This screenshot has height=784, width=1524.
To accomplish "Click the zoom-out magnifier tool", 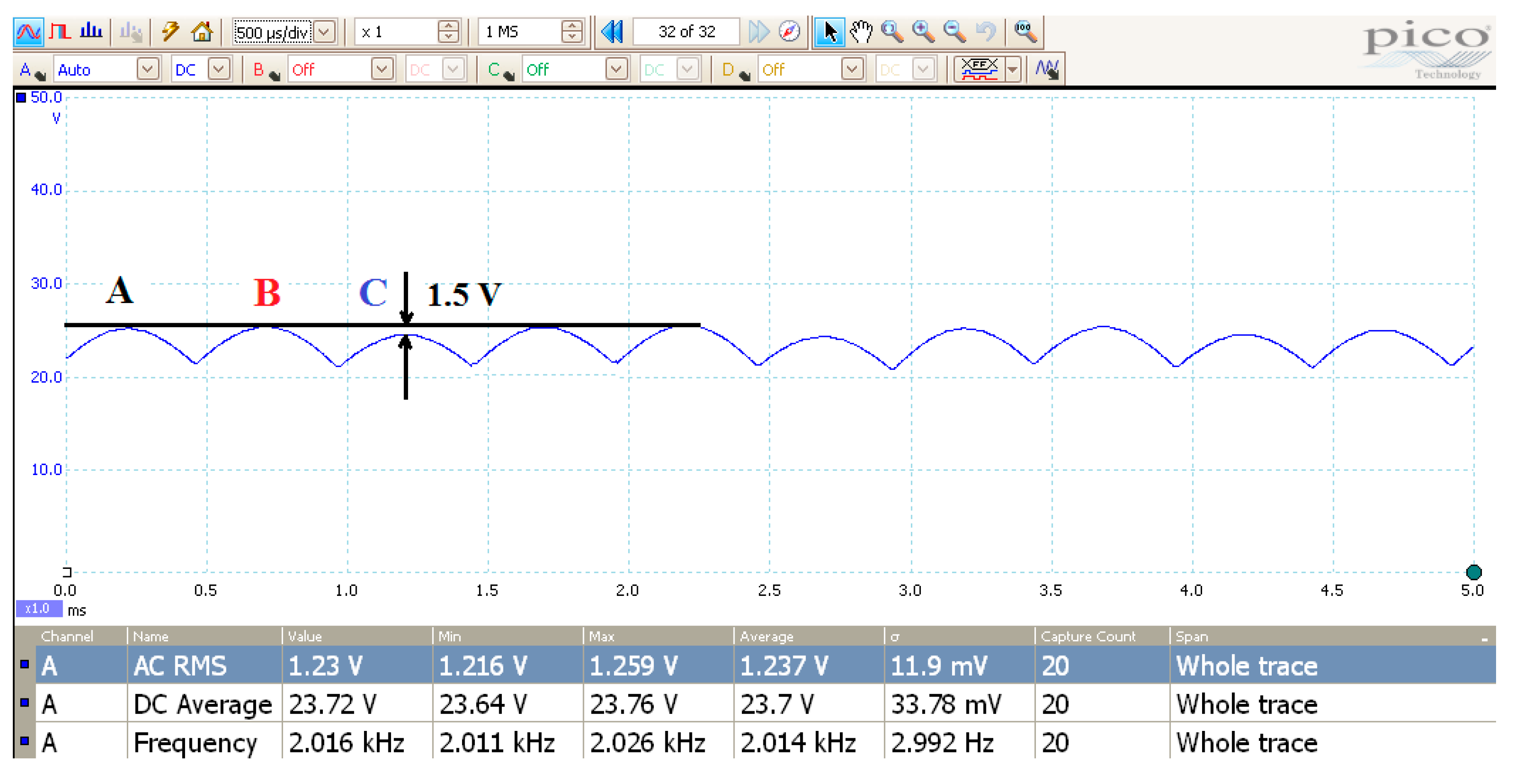I will point(954,31).
